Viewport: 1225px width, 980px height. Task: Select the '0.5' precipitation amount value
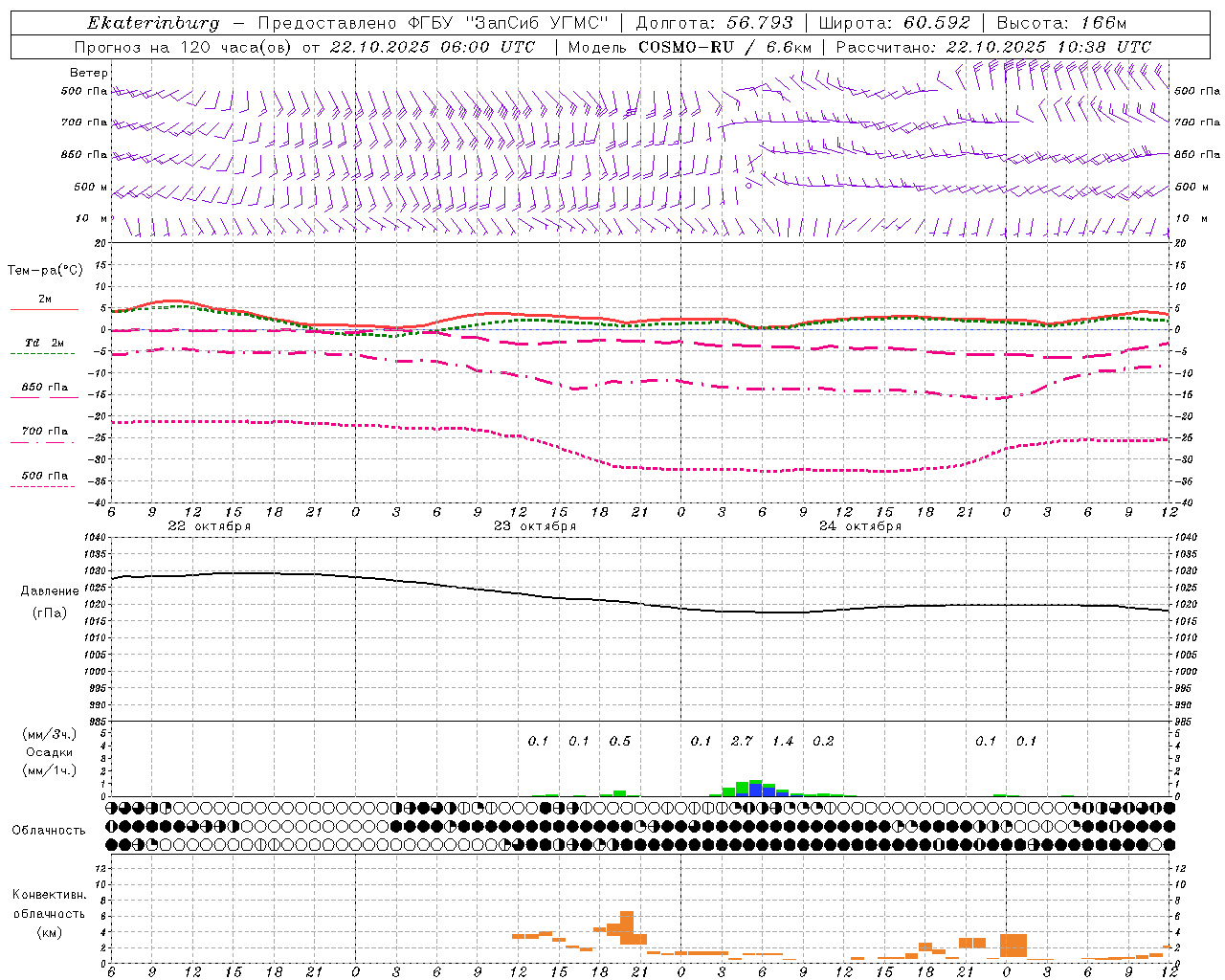pyautogui.click(x=620, y=742)
